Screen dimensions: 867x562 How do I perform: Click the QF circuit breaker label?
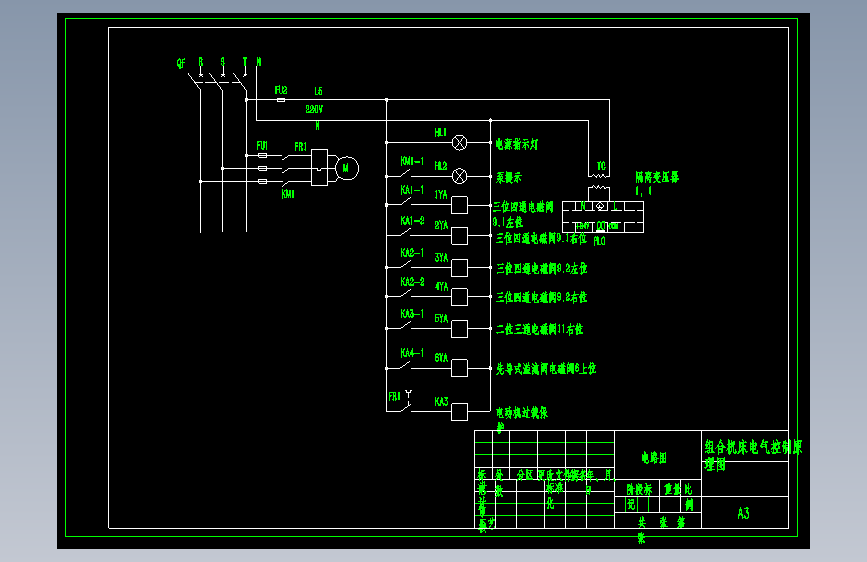(181, 64)
